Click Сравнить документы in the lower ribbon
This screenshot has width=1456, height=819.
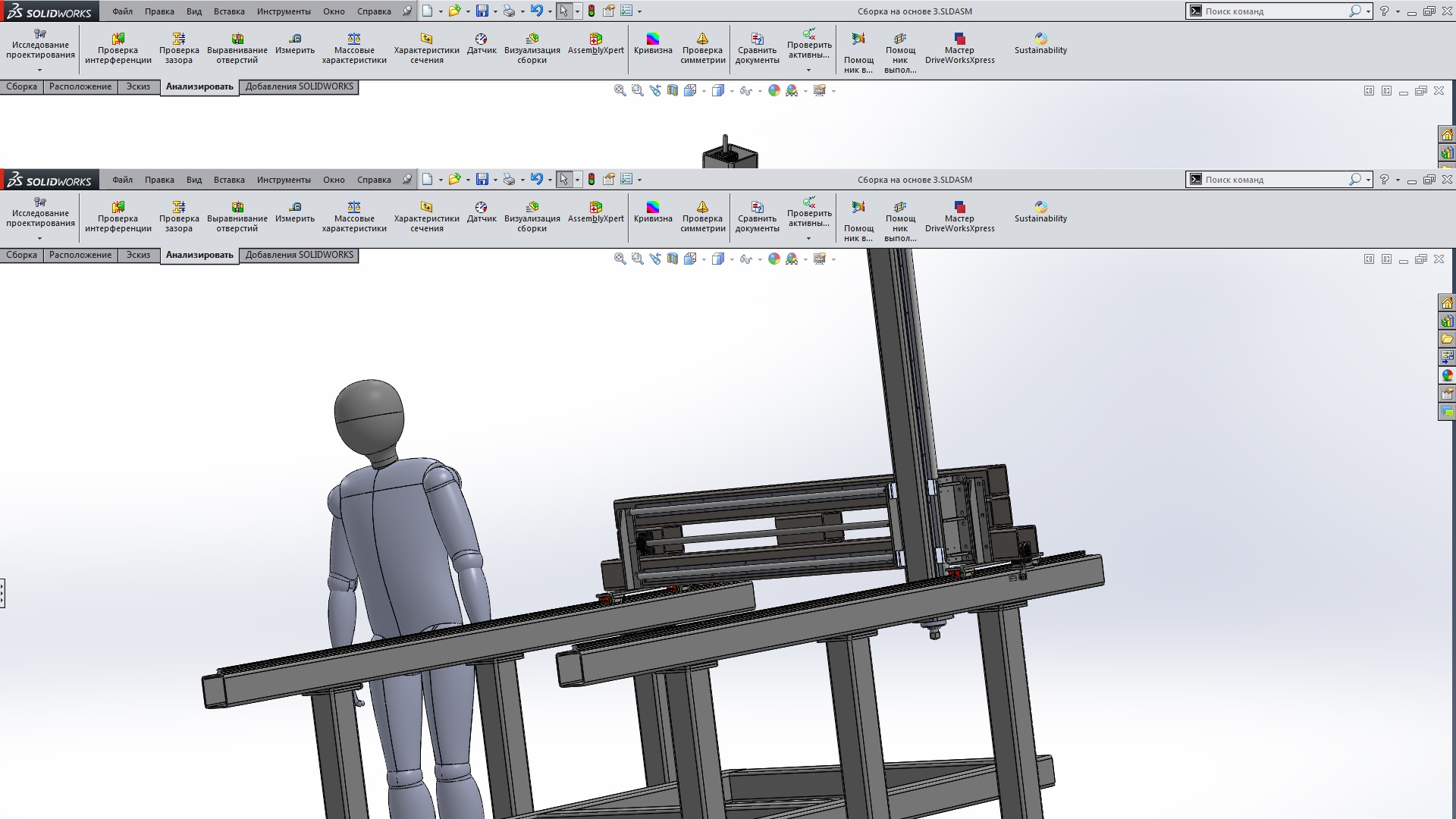(757, 217)
